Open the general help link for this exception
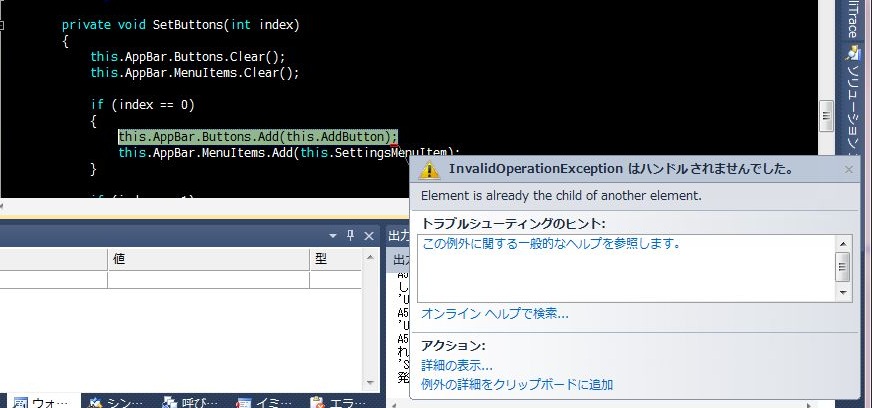This screenshot has height=408, width=872. click(x=551, y=243)
